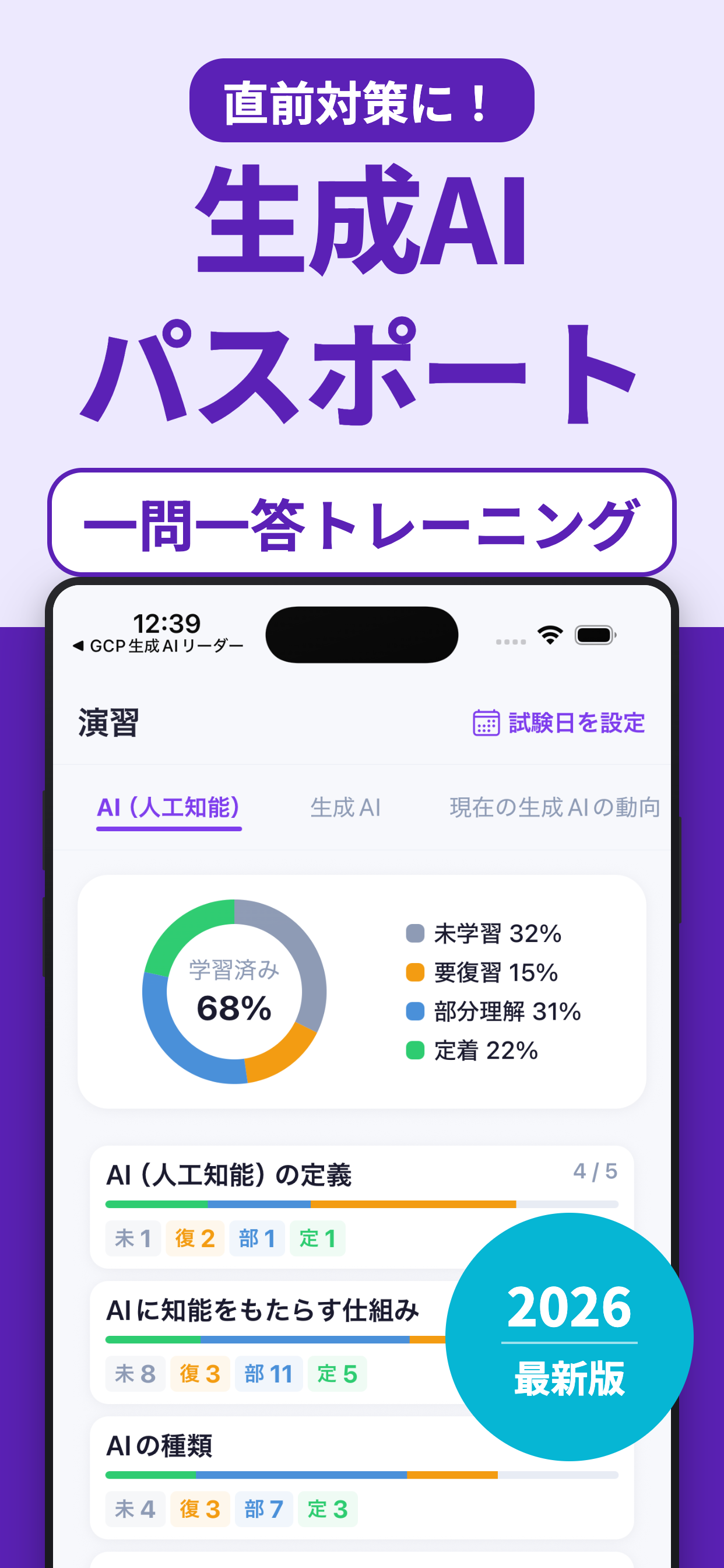Tap the back arrow to GCP 生成AIリーダー
Viewport: 724px width, 1568px height.
78,646
